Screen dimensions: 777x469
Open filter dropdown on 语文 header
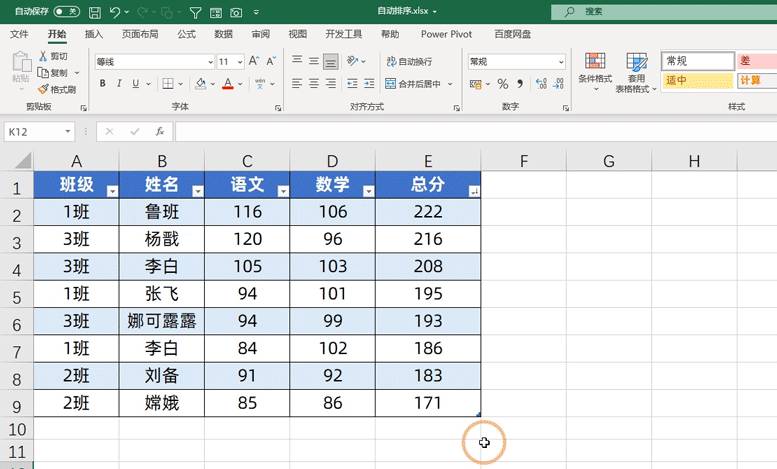pyautogui.click(x=283, y=191)
